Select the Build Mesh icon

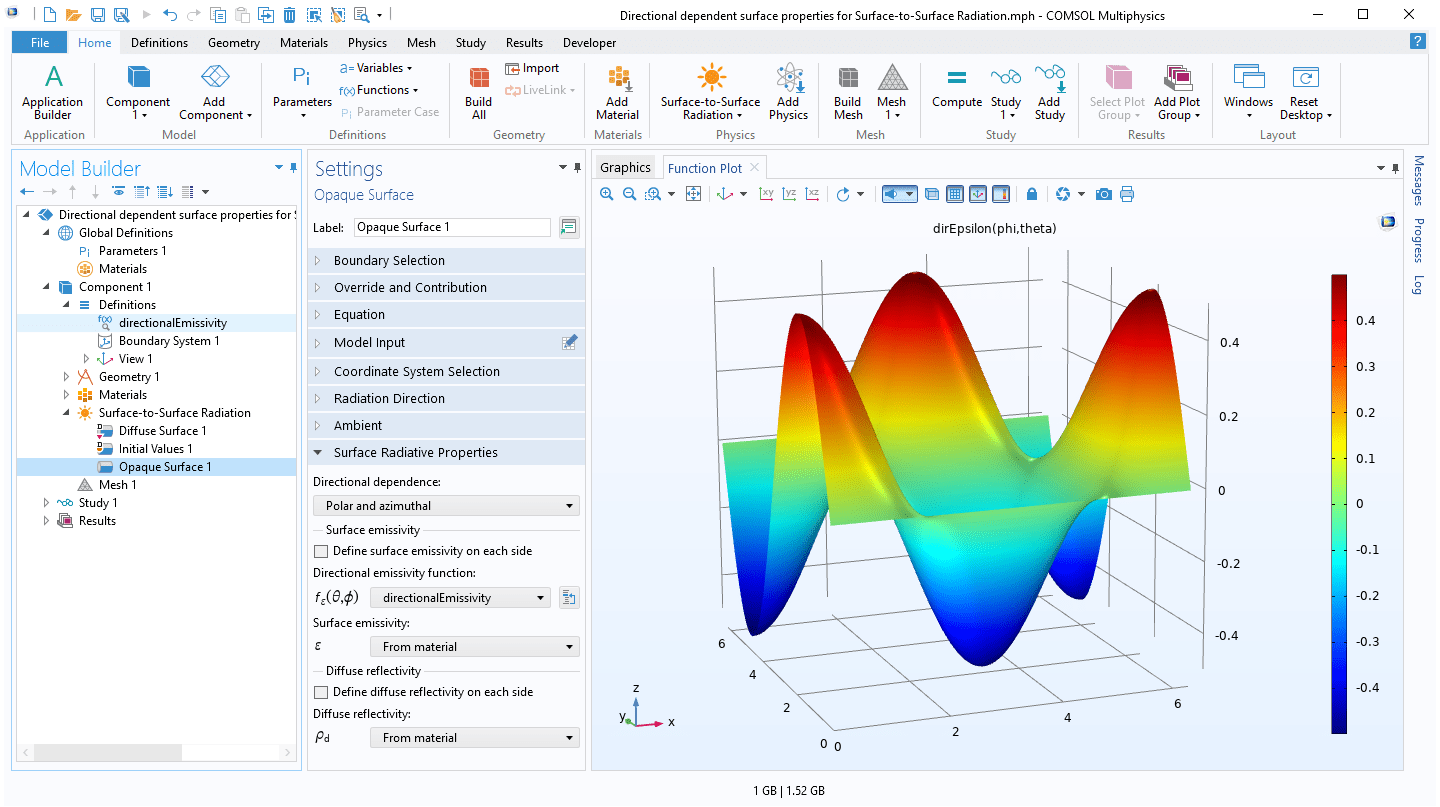847,90
